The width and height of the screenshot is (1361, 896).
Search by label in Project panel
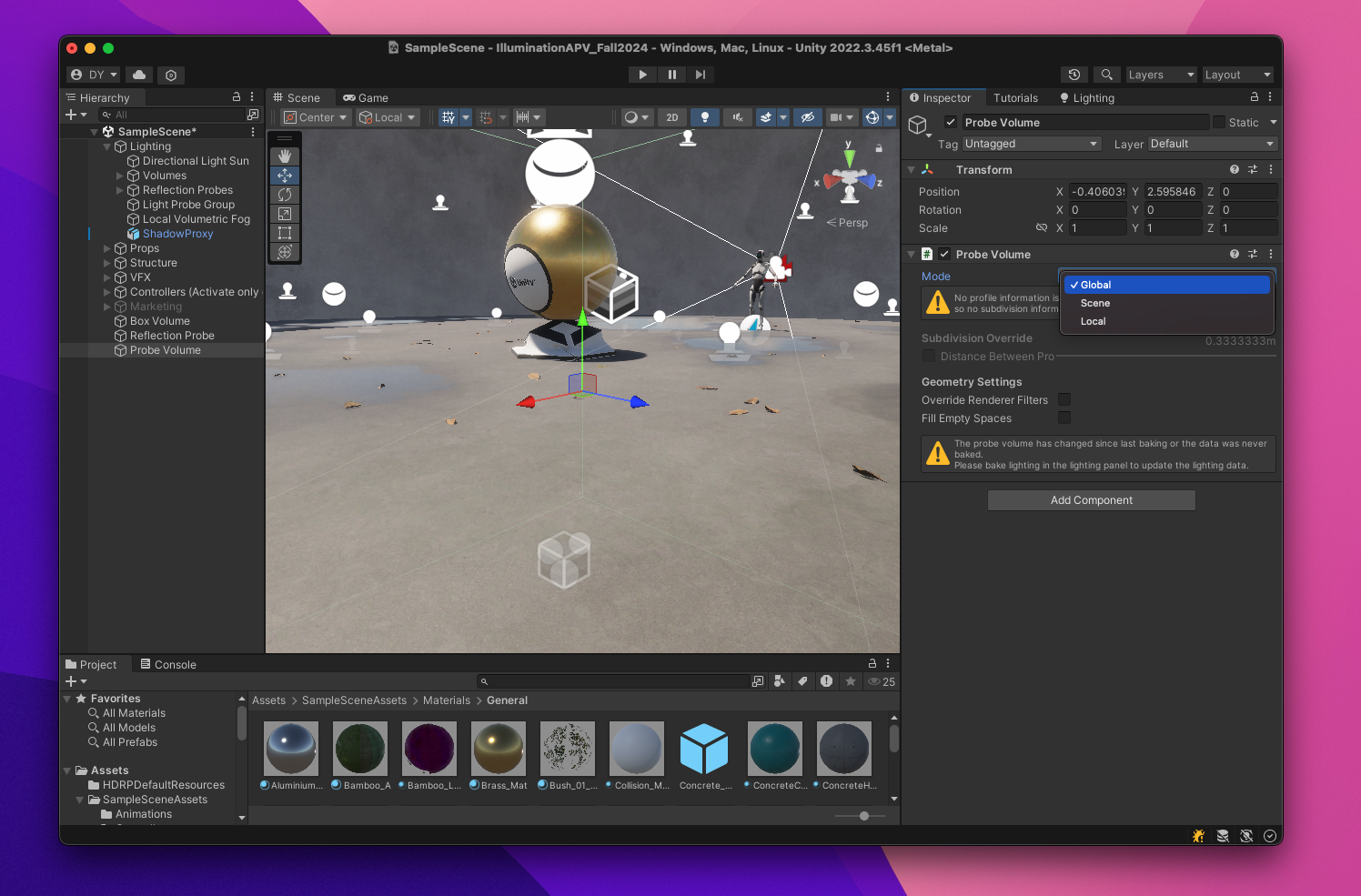[802, 681]
